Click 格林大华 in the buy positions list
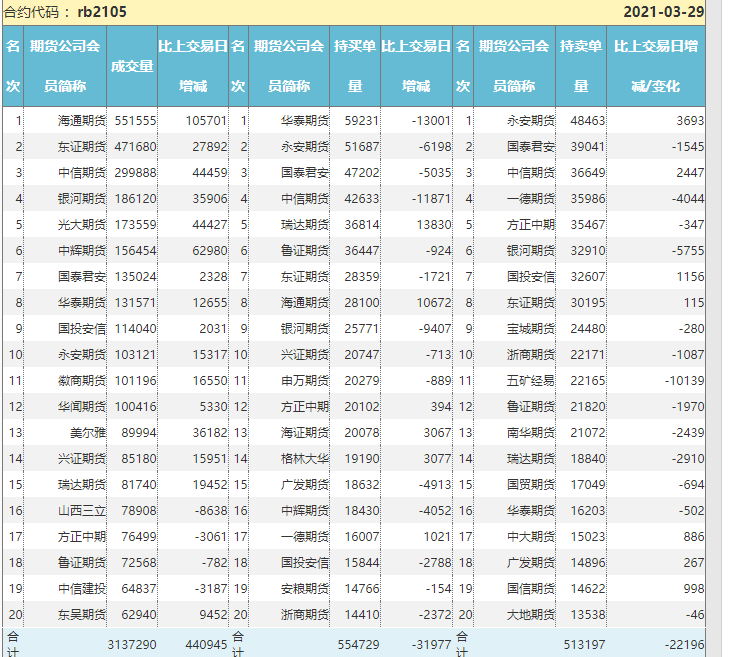Viewport: 729px width, 657px height. point(304,458)
